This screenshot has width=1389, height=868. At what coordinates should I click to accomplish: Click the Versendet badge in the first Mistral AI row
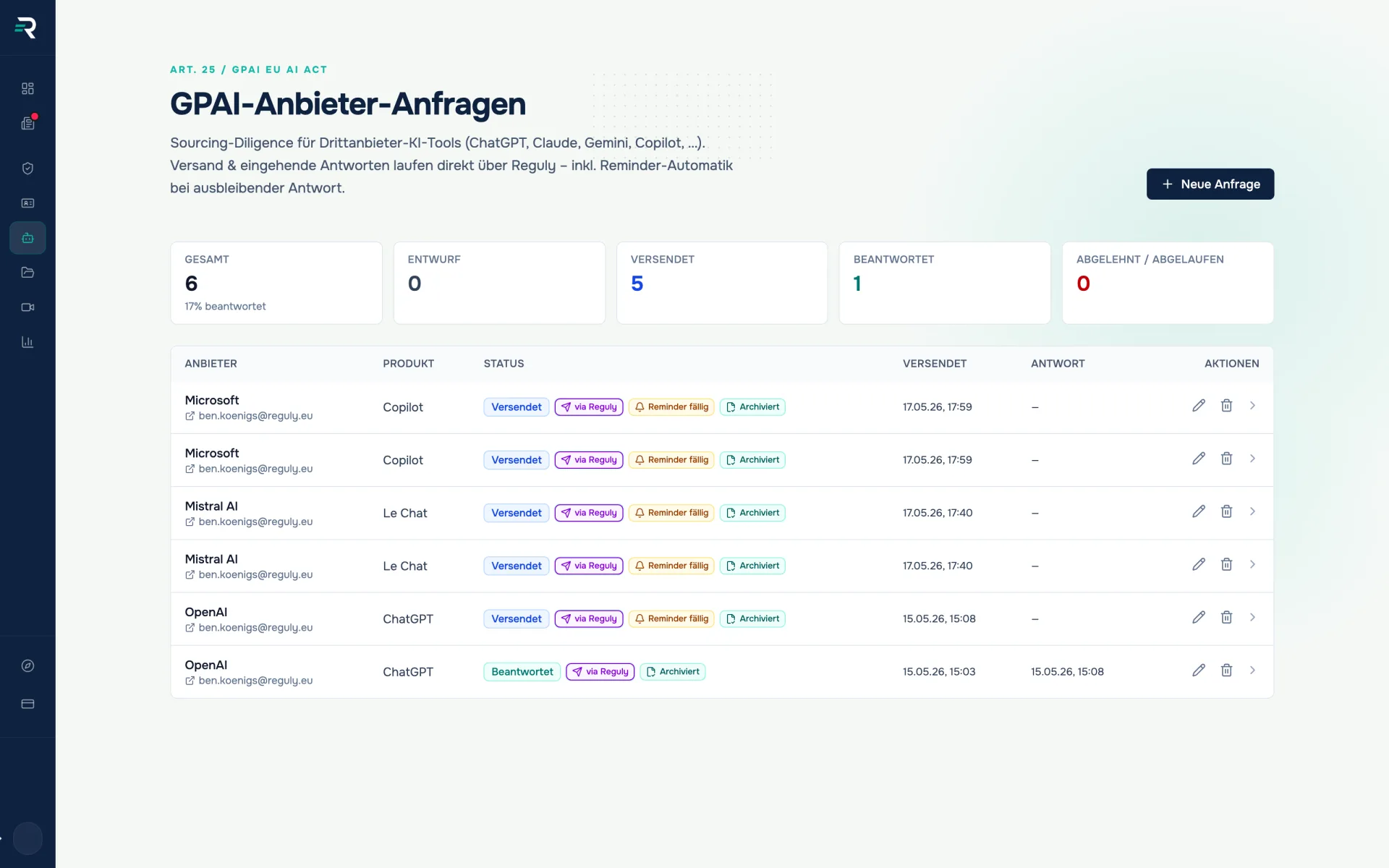(x=517, y=513)
